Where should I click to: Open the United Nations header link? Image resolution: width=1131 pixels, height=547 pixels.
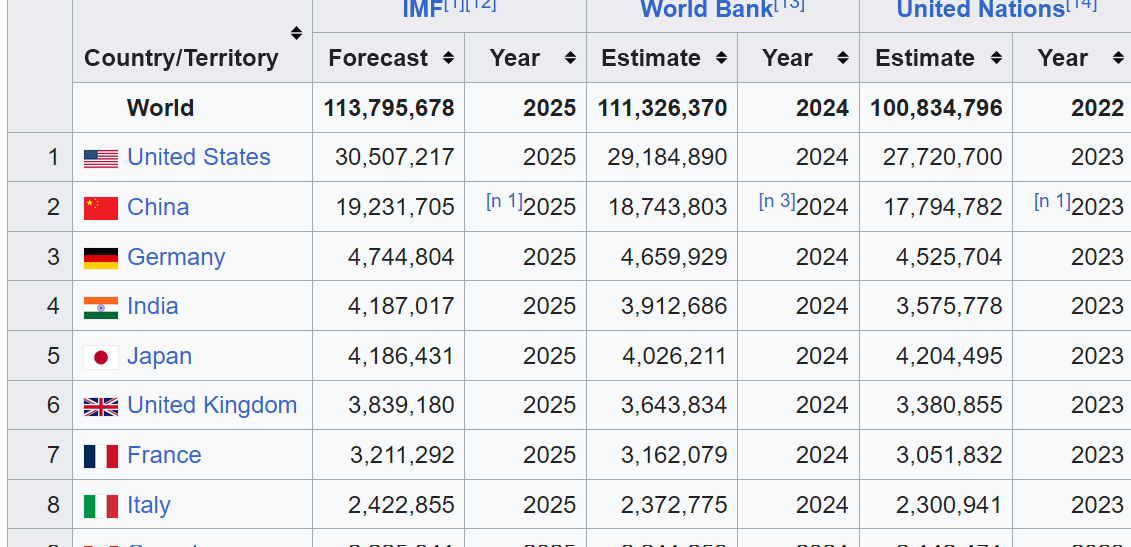[980, 9]
